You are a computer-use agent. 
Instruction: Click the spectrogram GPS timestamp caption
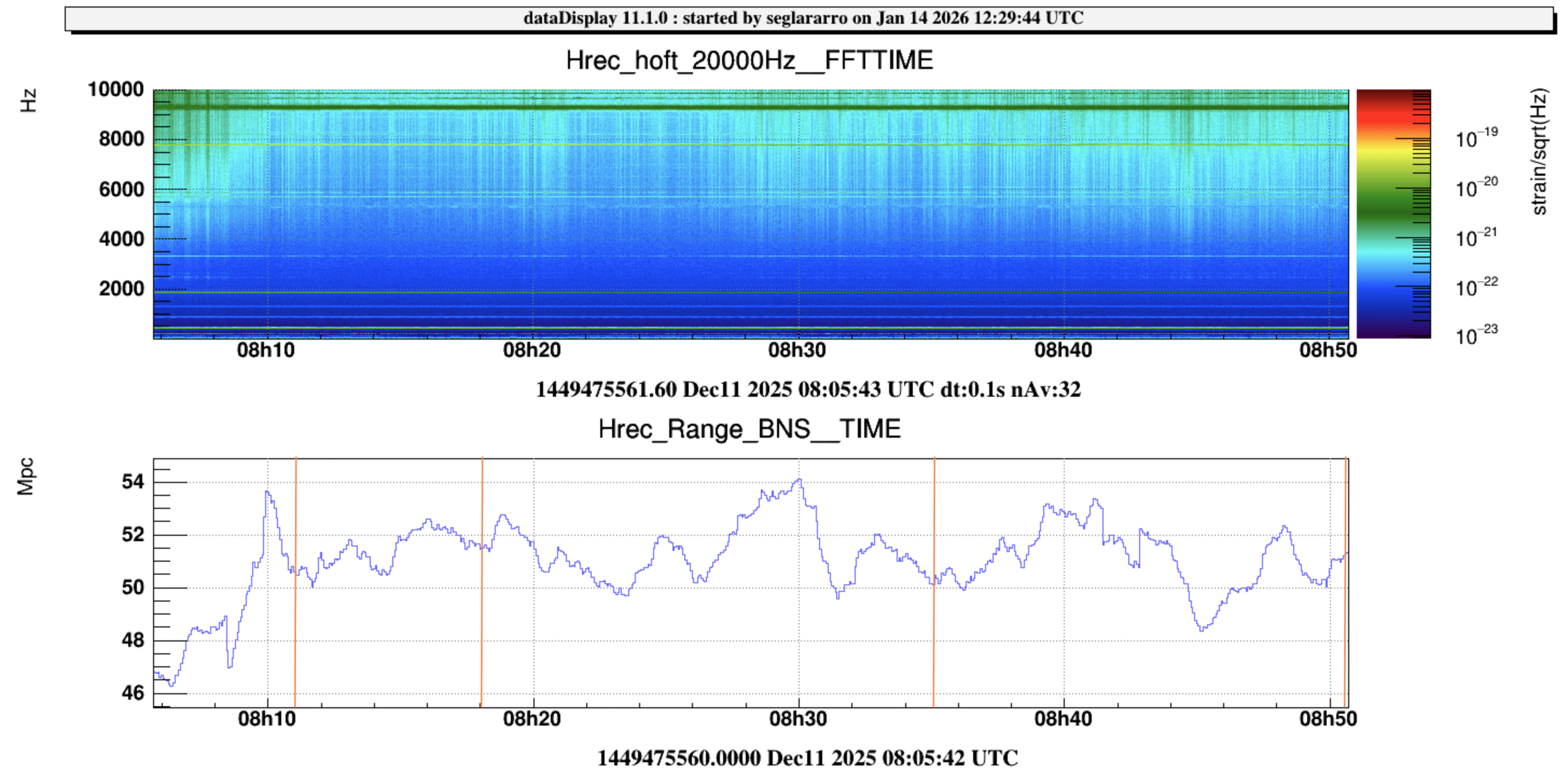pos(808,389)
